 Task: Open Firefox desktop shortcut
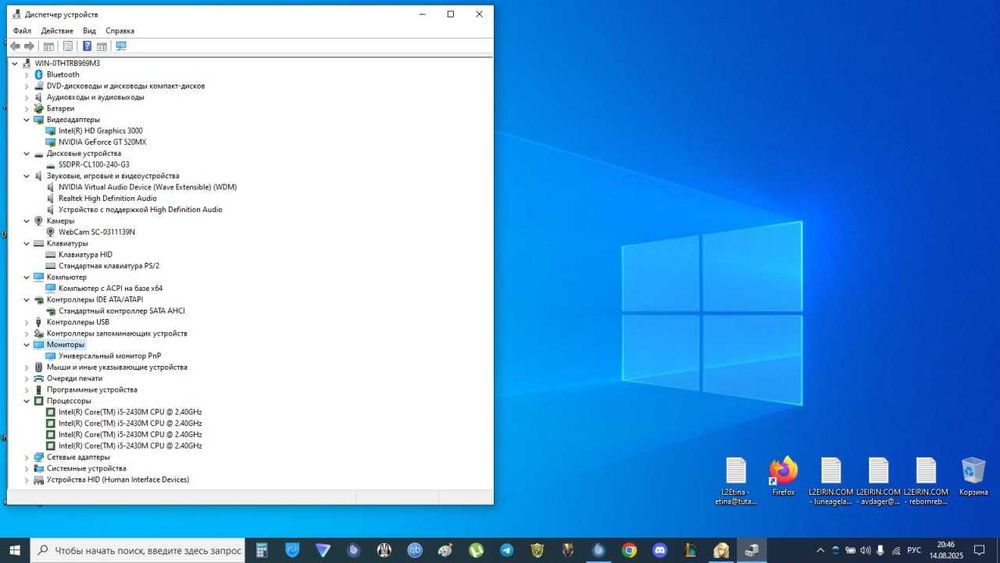783,476
